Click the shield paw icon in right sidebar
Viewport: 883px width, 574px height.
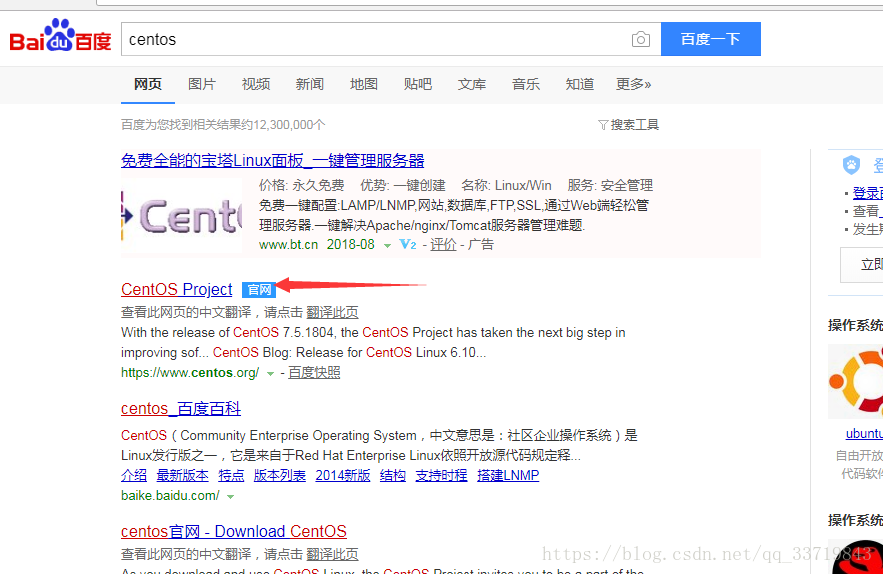851,165
